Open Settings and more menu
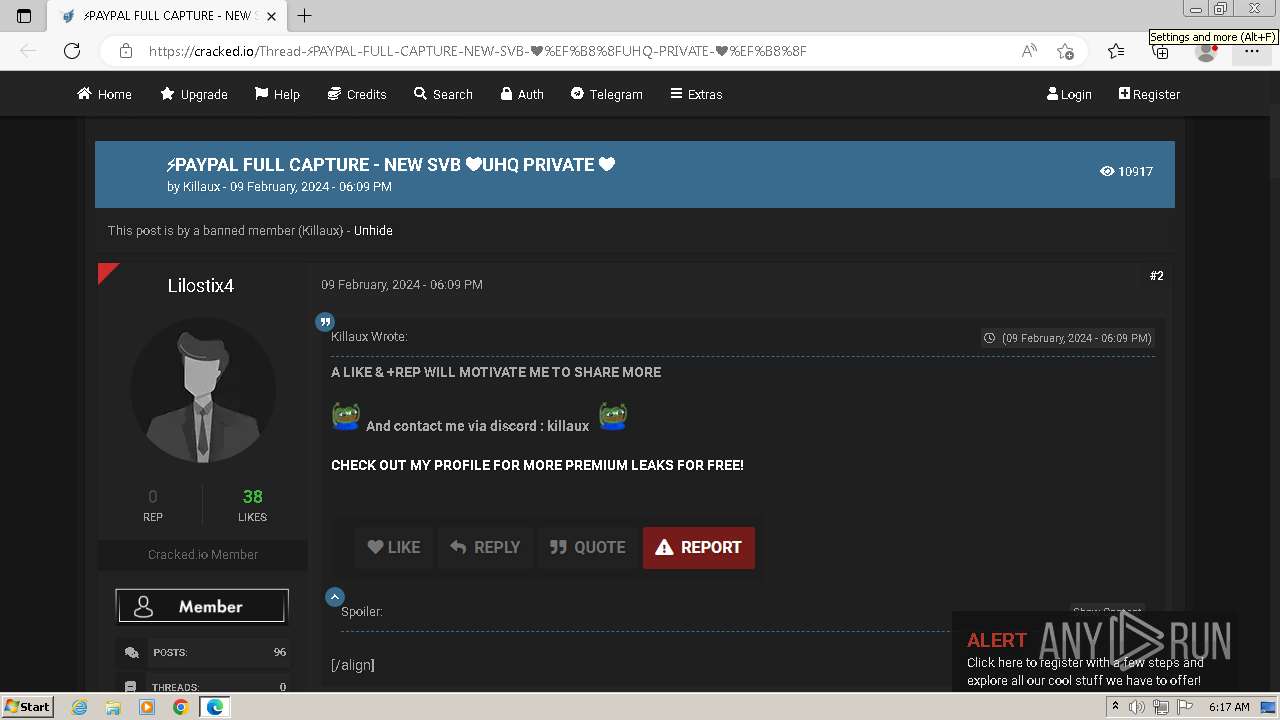This screenshot has height=720, width=1280. tap(1252, 51)
